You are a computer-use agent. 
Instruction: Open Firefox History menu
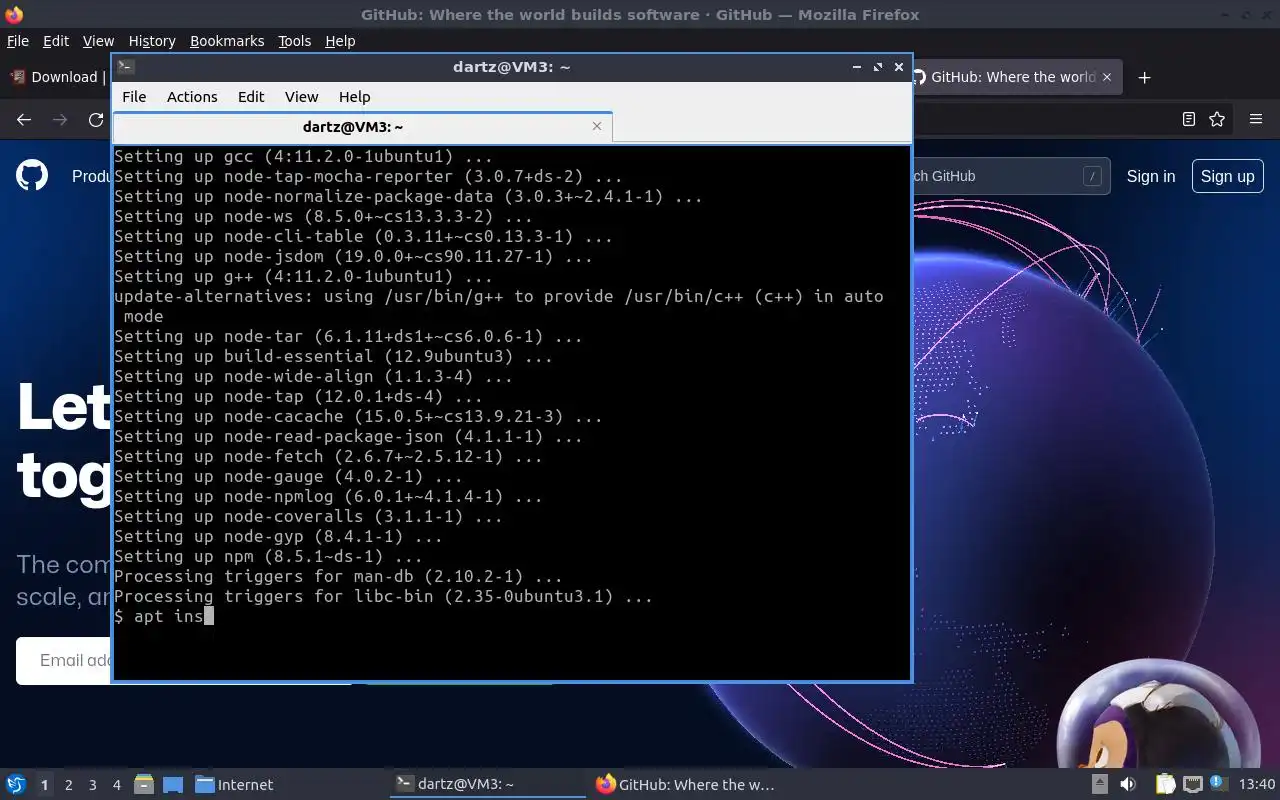click(x=152, y=41)
